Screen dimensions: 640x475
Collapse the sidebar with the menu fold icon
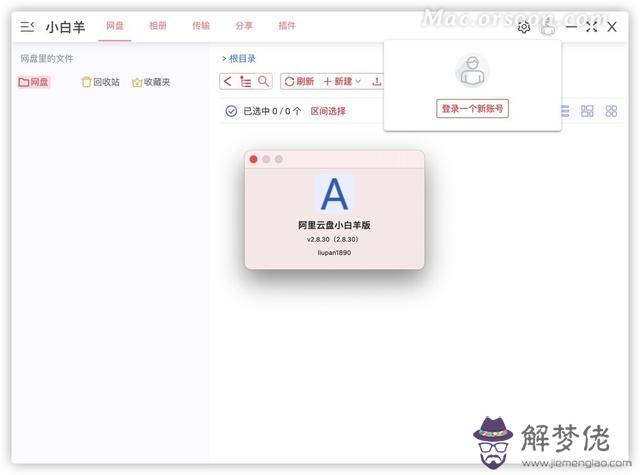point(27,27)
